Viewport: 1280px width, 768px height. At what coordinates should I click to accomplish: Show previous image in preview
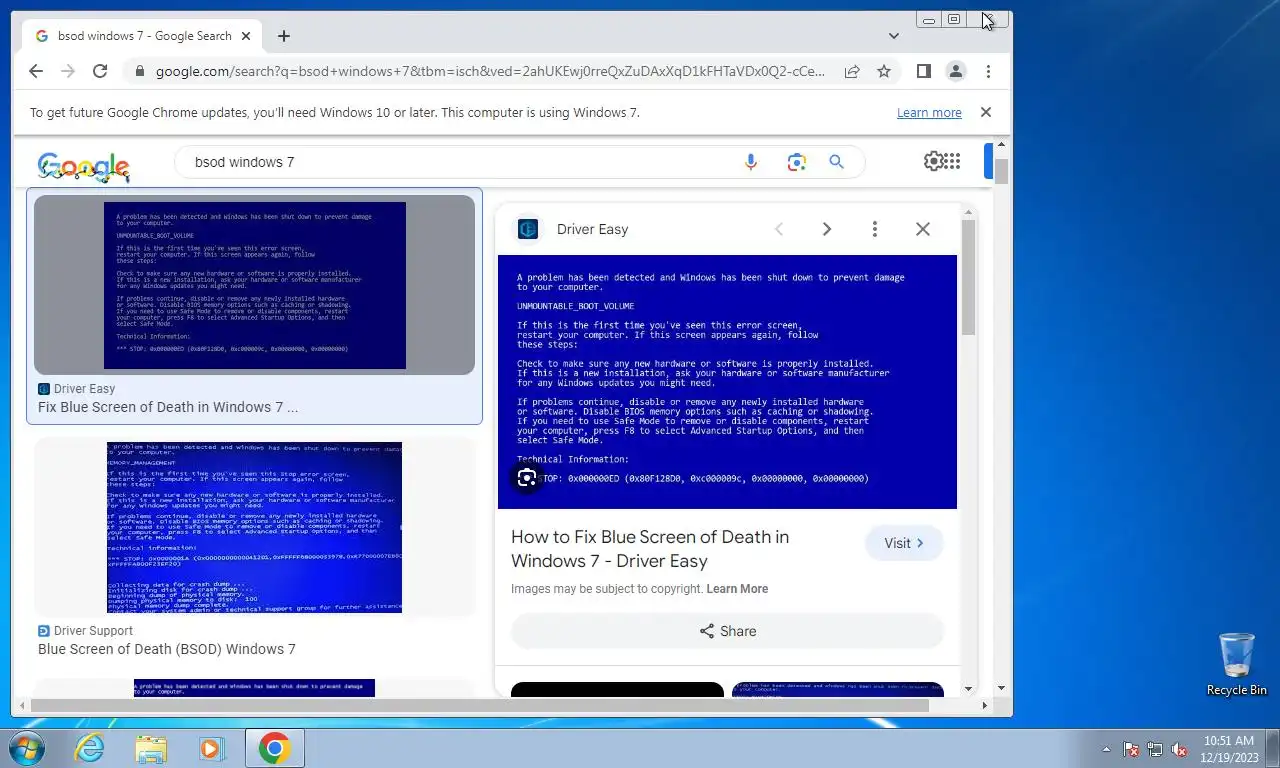779,229
